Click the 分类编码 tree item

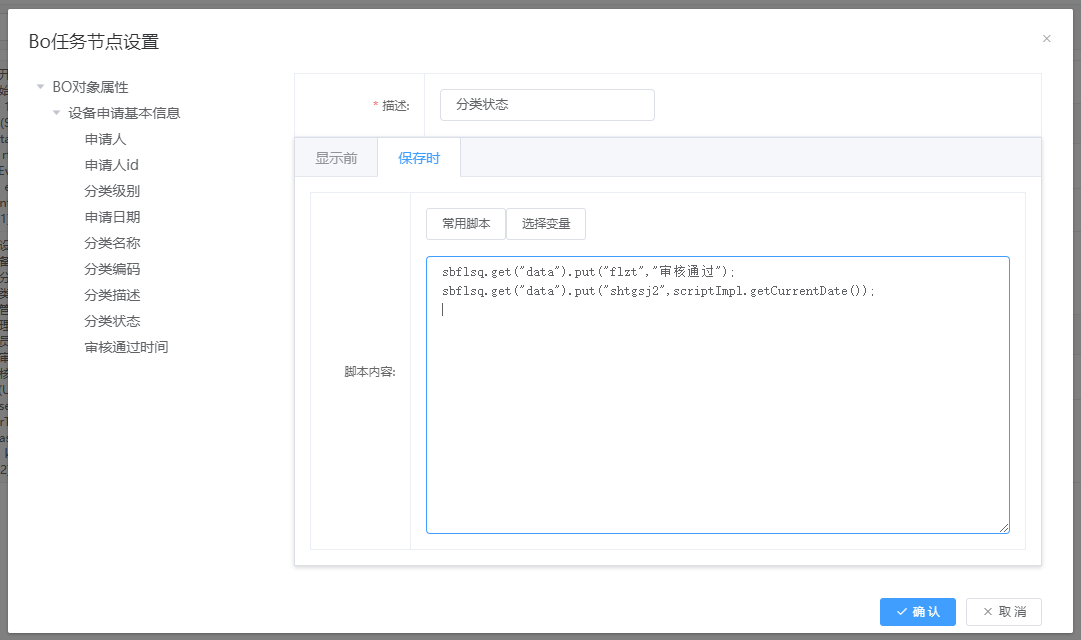click(x=112, y=269)
